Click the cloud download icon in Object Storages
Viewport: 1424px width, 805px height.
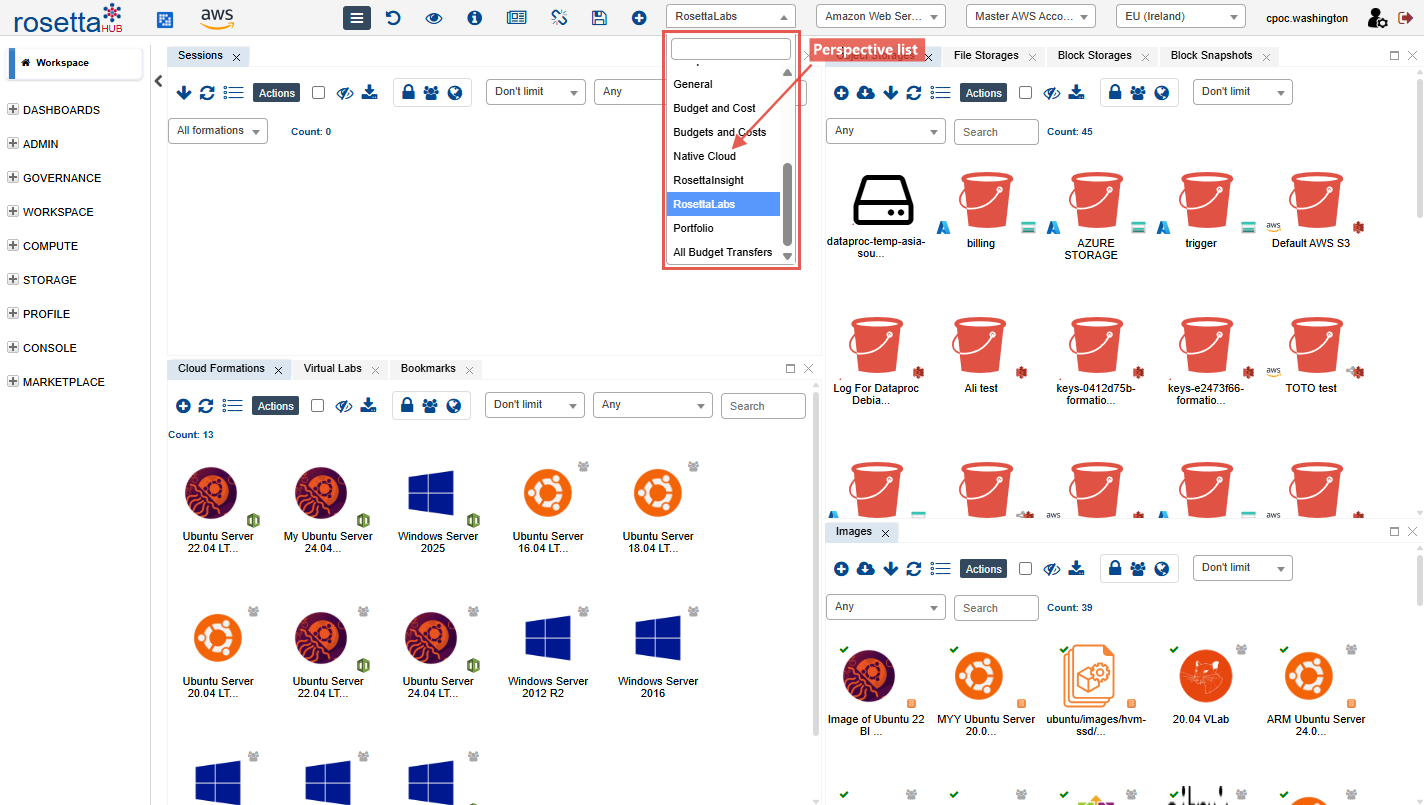point(866,93)
